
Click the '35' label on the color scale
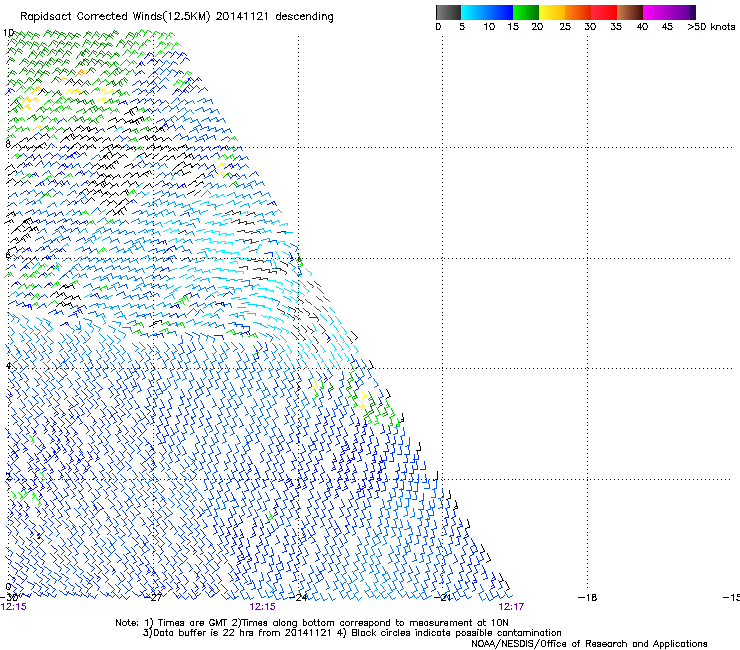pyautogui.click(x=616, y=27)
